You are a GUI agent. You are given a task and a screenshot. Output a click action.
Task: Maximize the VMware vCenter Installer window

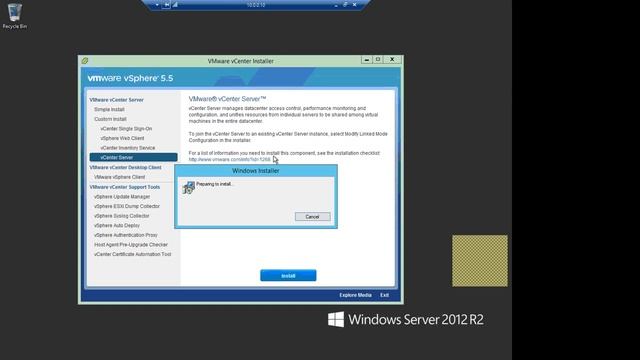378,60
